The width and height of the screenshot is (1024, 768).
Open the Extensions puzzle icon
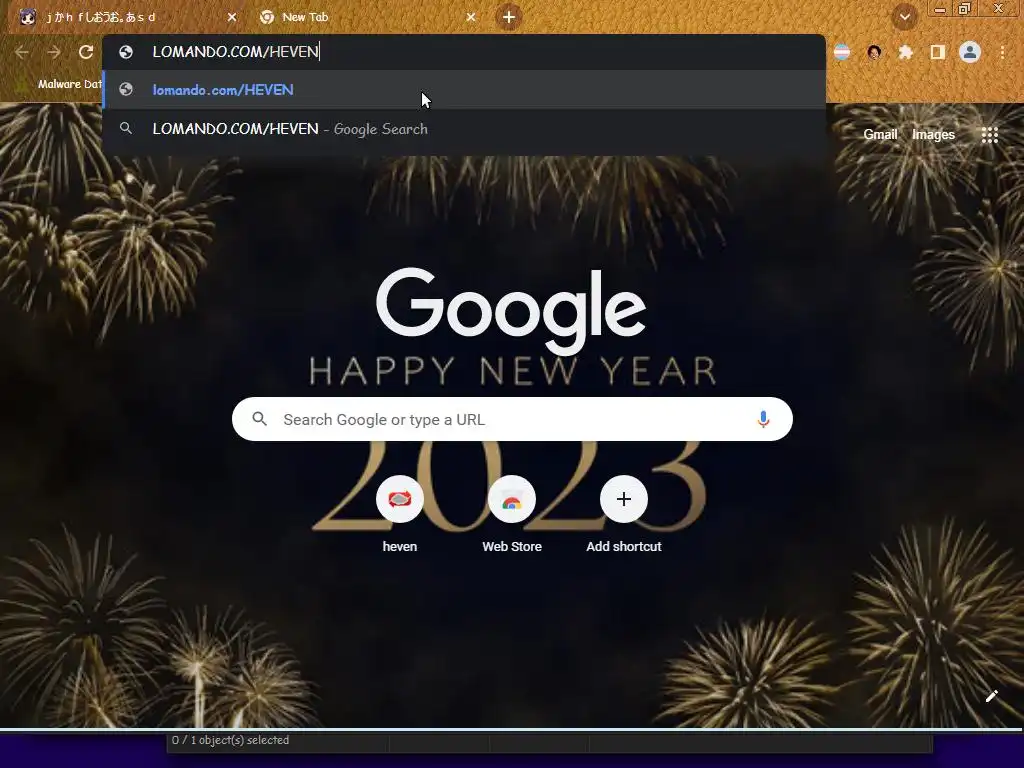pos(906,52)
